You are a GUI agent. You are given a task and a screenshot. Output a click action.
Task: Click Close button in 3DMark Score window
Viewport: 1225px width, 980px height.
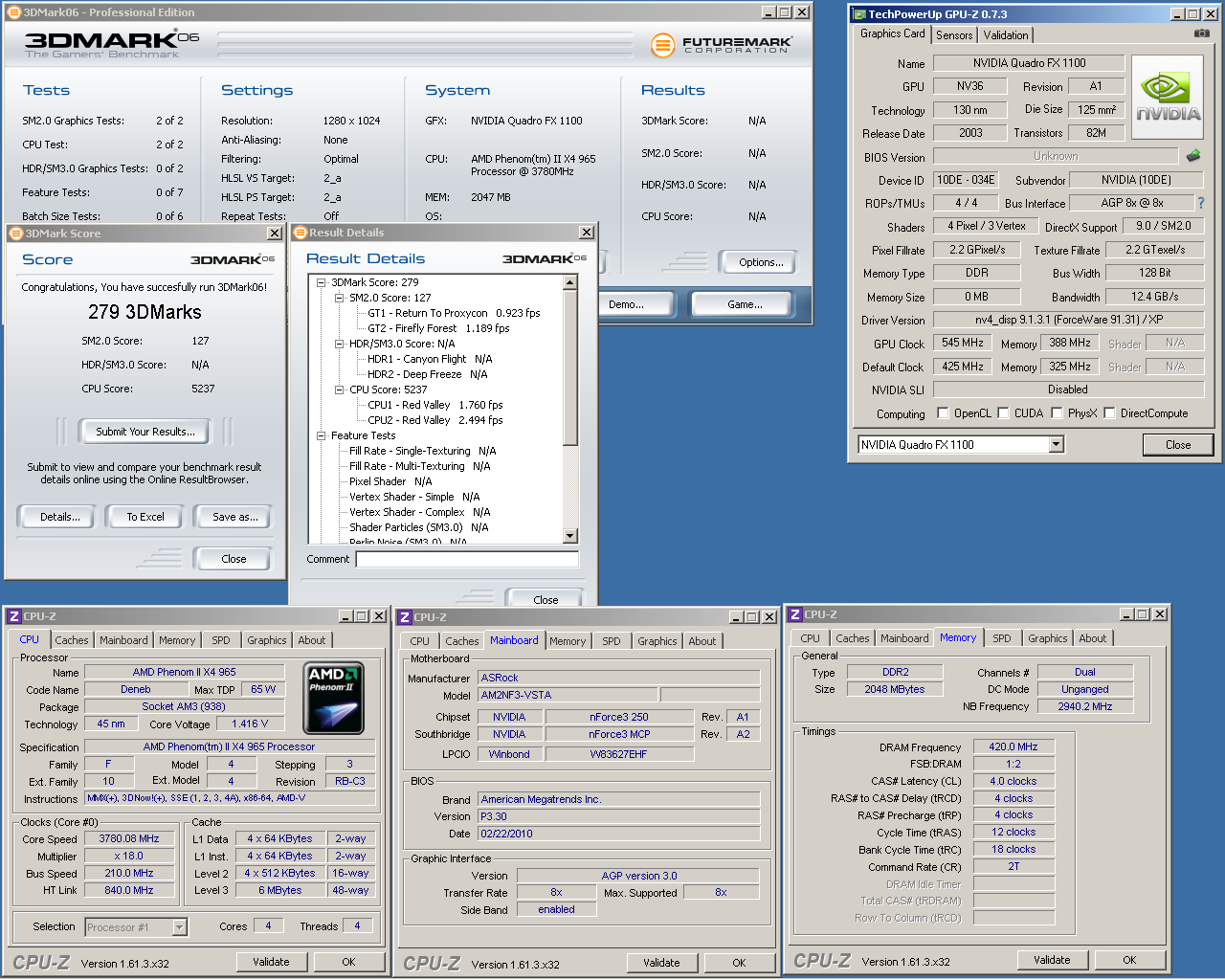pyautogui.click(x=234, y=559)
